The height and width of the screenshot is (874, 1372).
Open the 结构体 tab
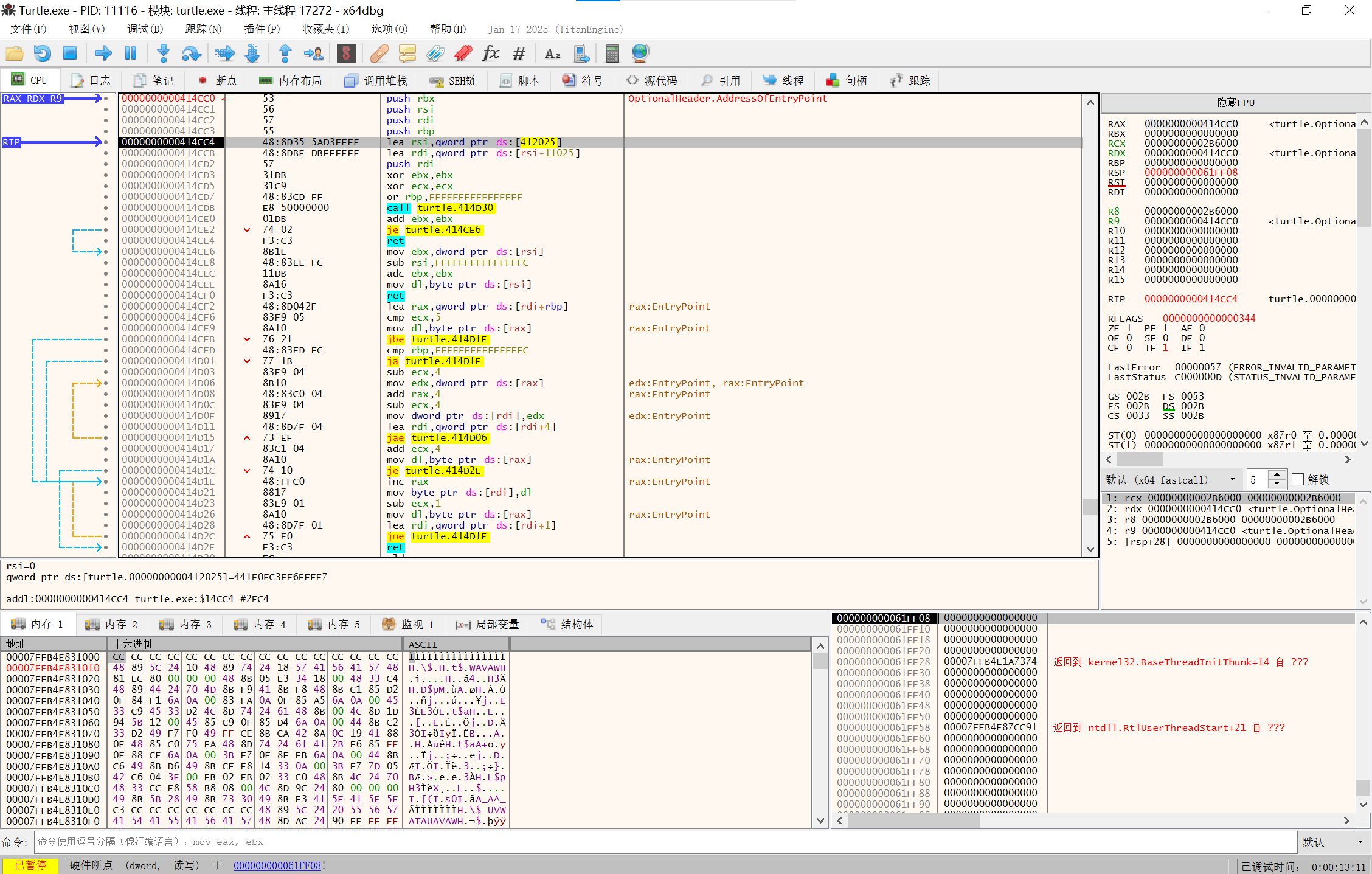coord(567,624)
